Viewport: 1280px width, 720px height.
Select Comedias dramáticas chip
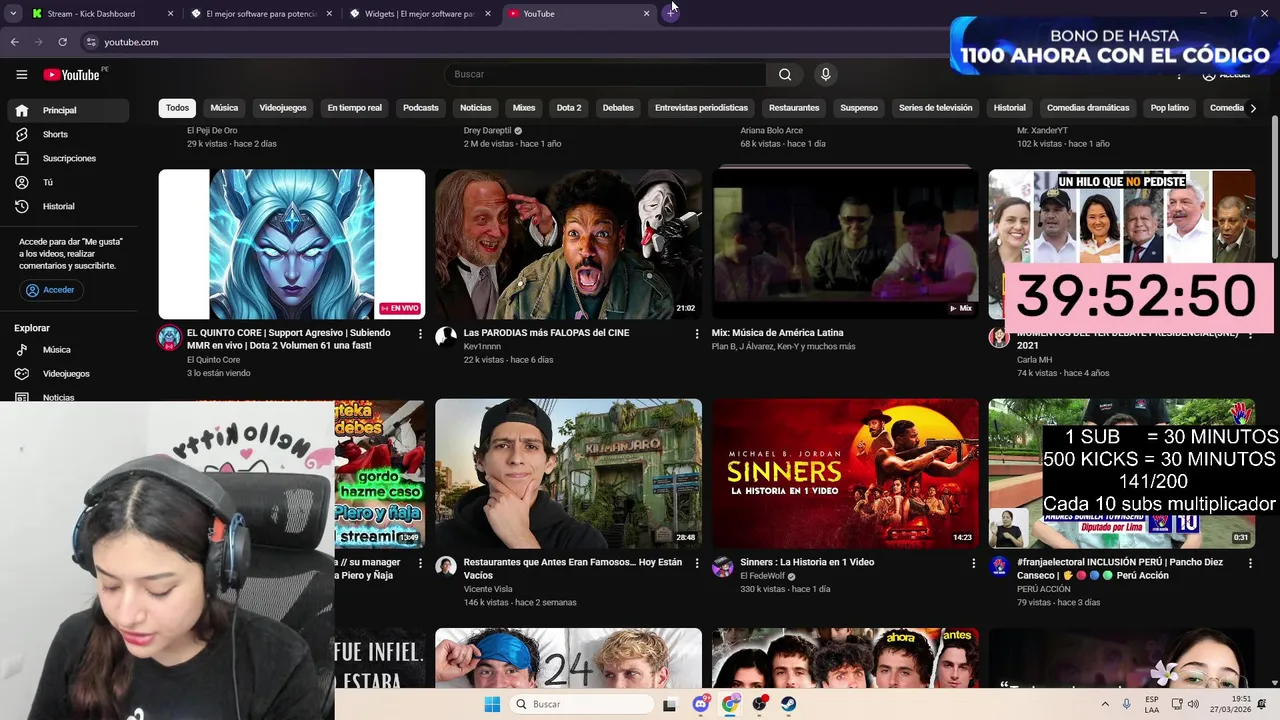click(1088, 108)
